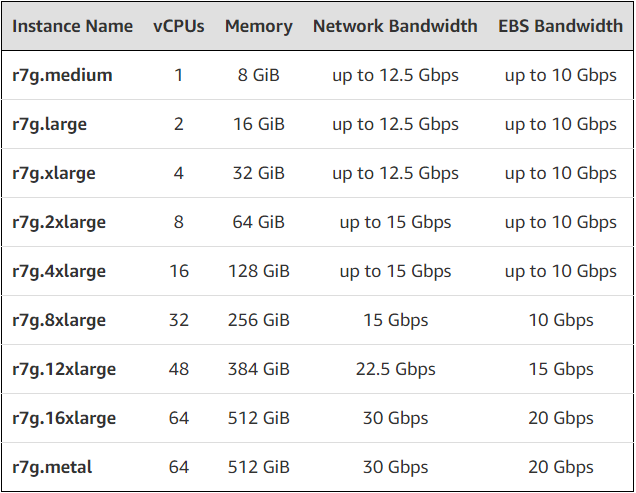Click the r7g.large instance name
This screenshot has height=493, width=636.
[x=50, y=124]
